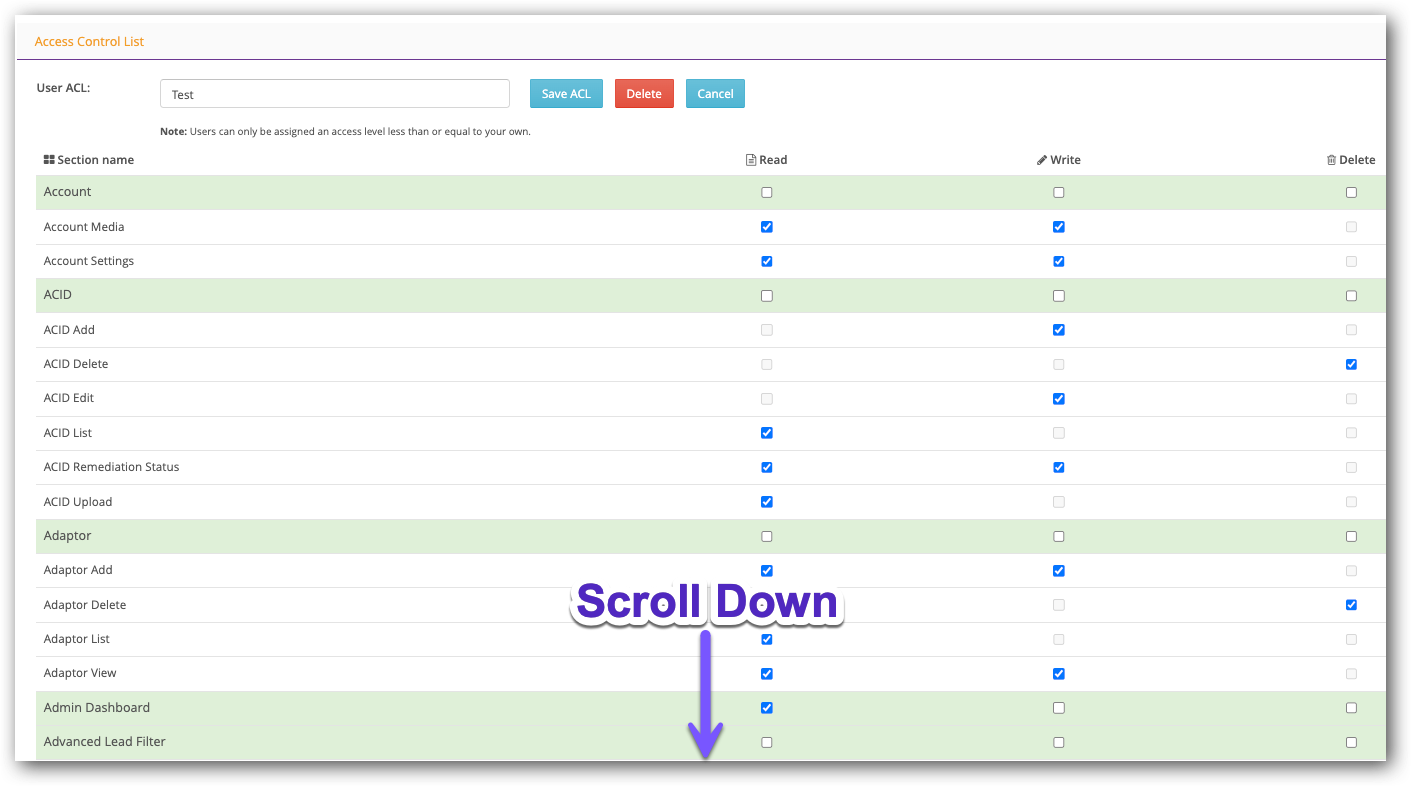Uncheck Read permission for Adaptor List
The height and width of the screenshot is (786, 1411).
tap(766, 639)
